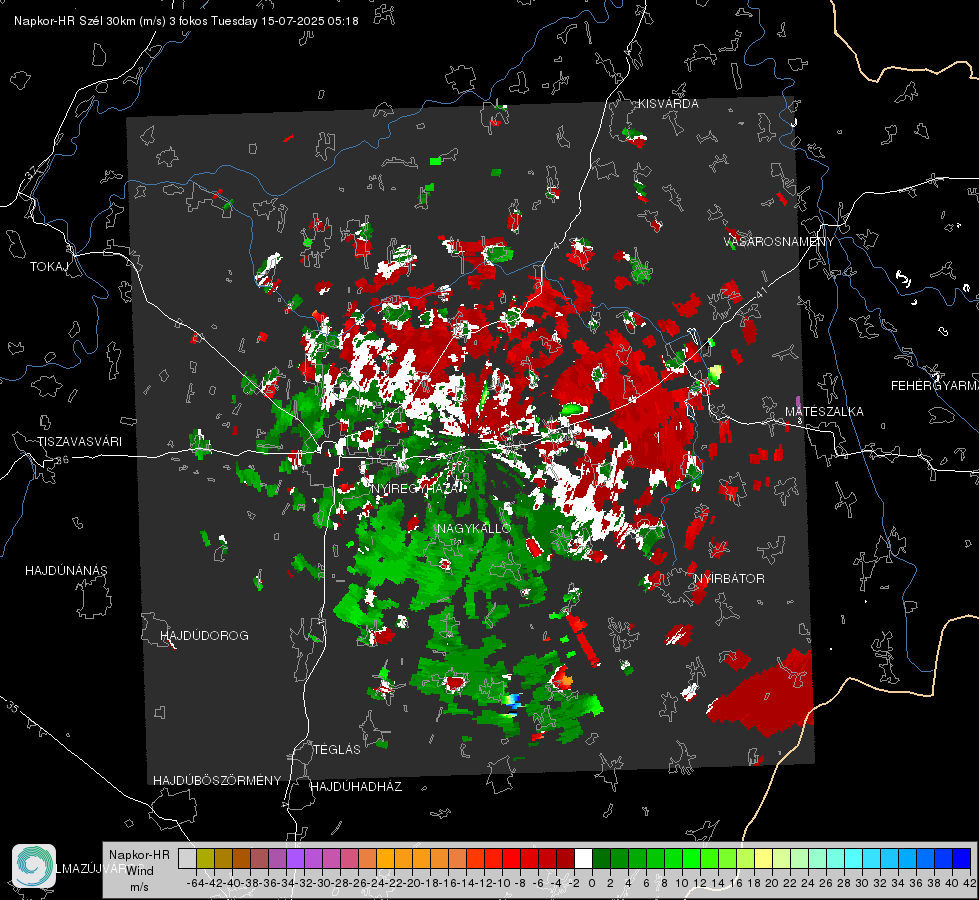Select the KISVÁRDA city label

(x=668, y=104)
